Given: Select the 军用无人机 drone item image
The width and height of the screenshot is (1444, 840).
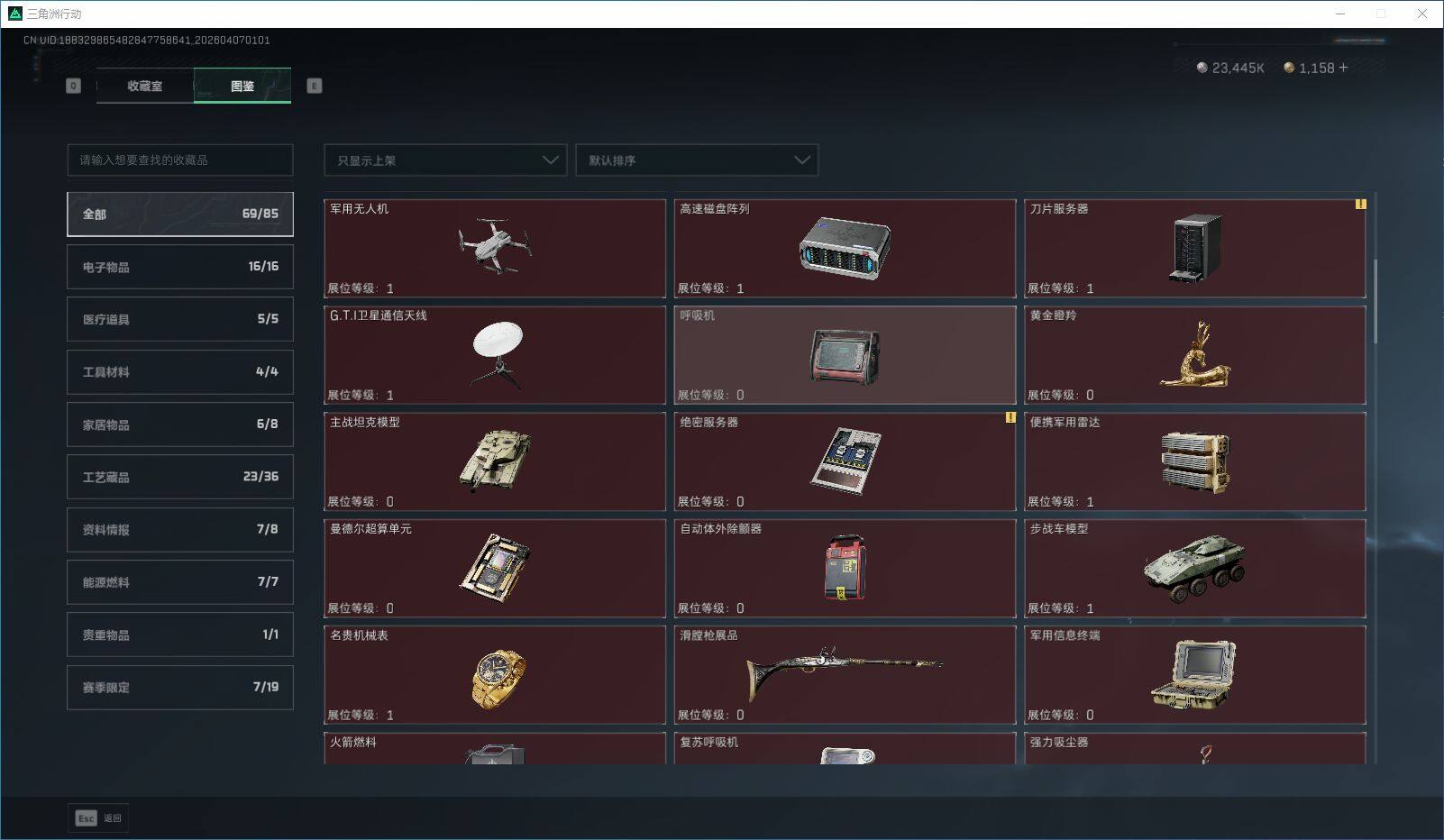Looking at the screenshot, I should 494,245.
